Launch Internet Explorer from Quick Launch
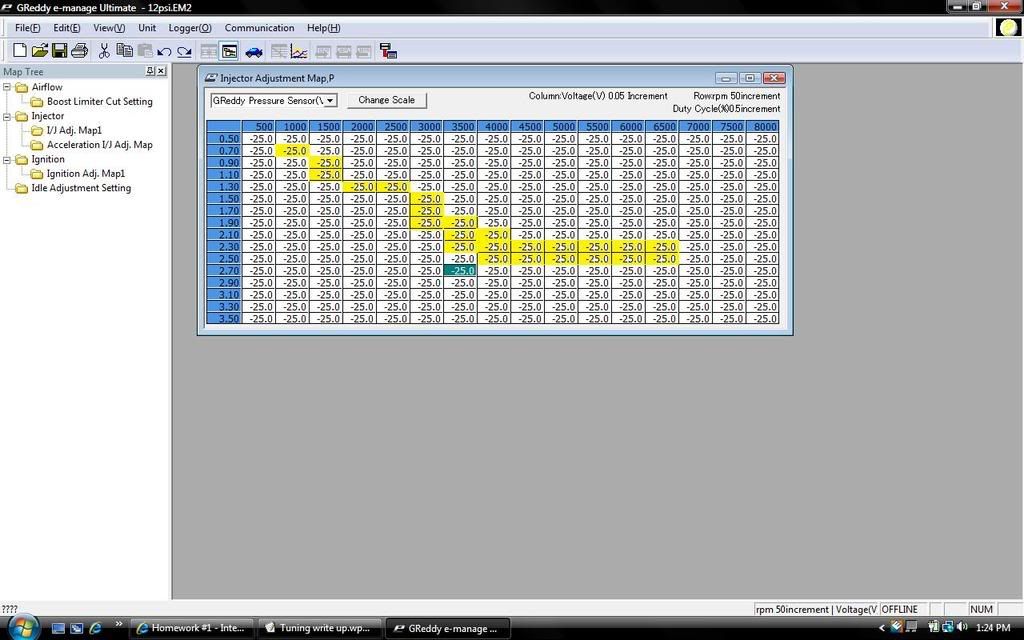The height and width of the screenshot is (640, 1024). click(x=95, y=628)
